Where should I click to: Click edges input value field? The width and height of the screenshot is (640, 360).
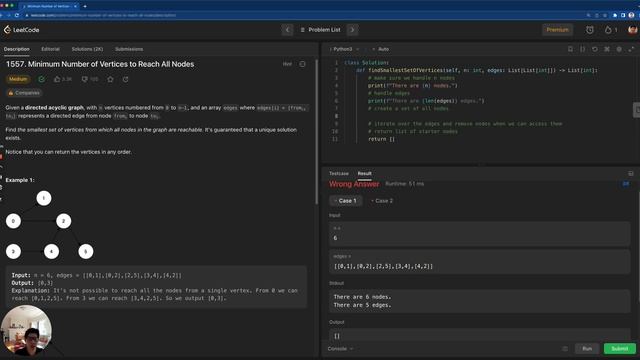(480, 262)
